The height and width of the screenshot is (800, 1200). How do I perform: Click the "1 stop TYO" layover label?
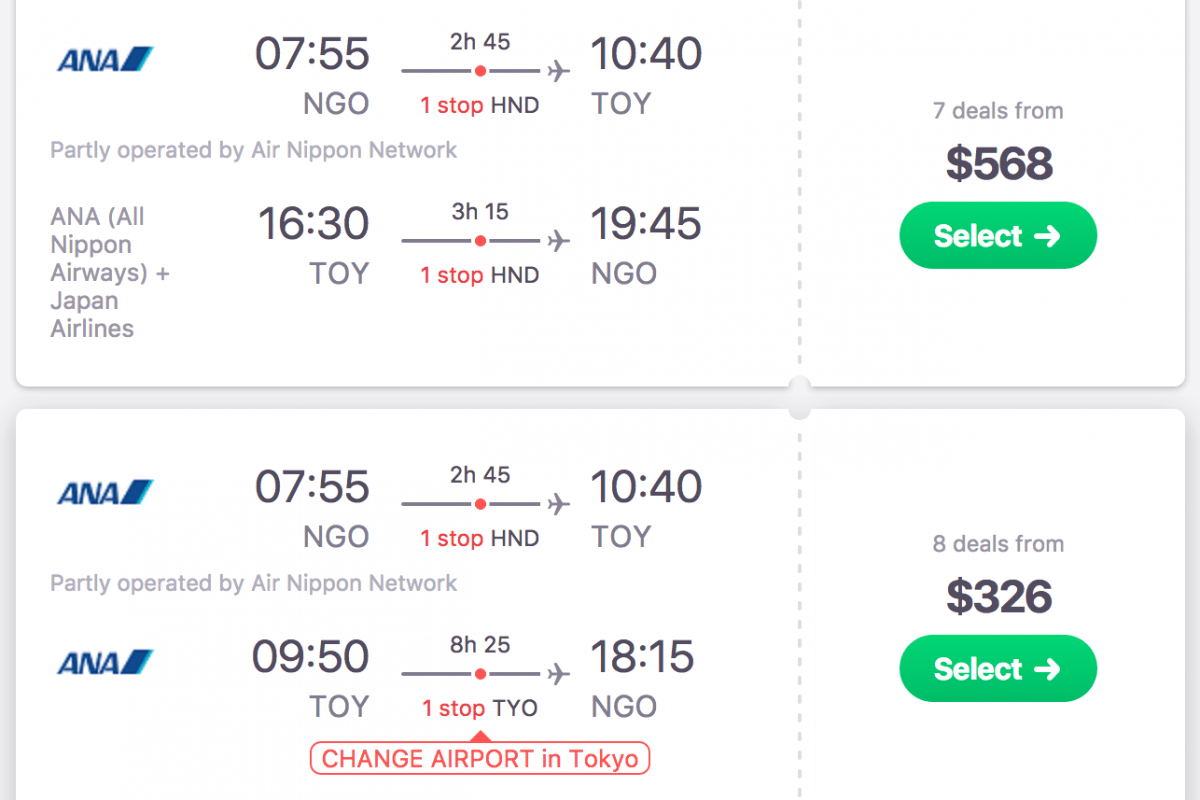(480, 709)
